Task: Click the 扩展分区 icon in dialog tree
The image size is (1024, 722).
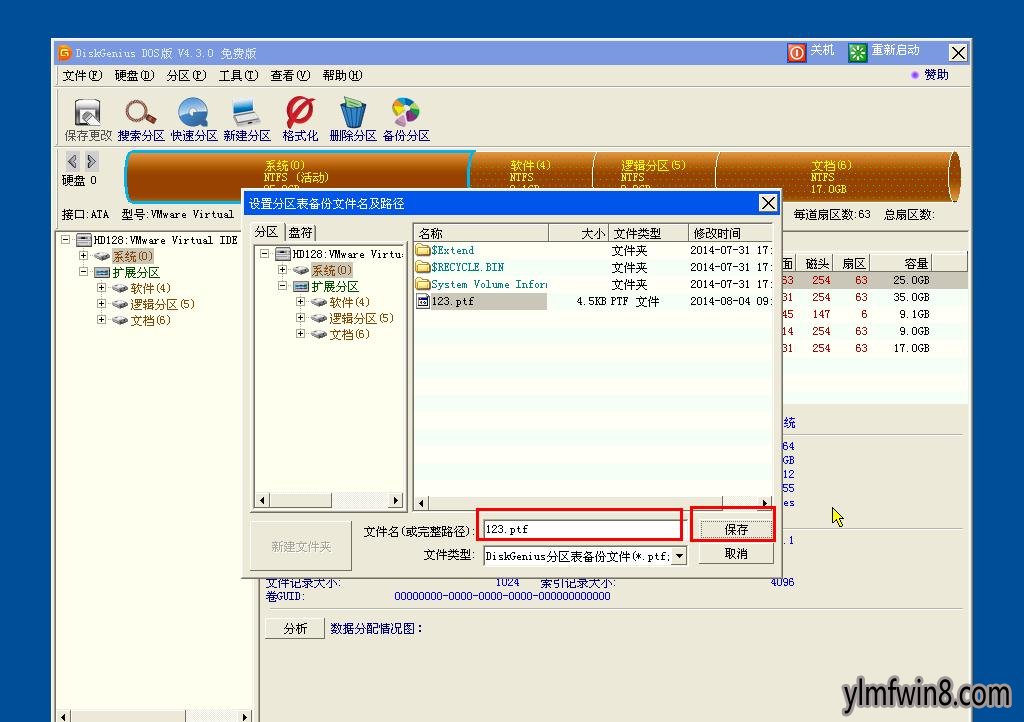Action: coord(300,287)
